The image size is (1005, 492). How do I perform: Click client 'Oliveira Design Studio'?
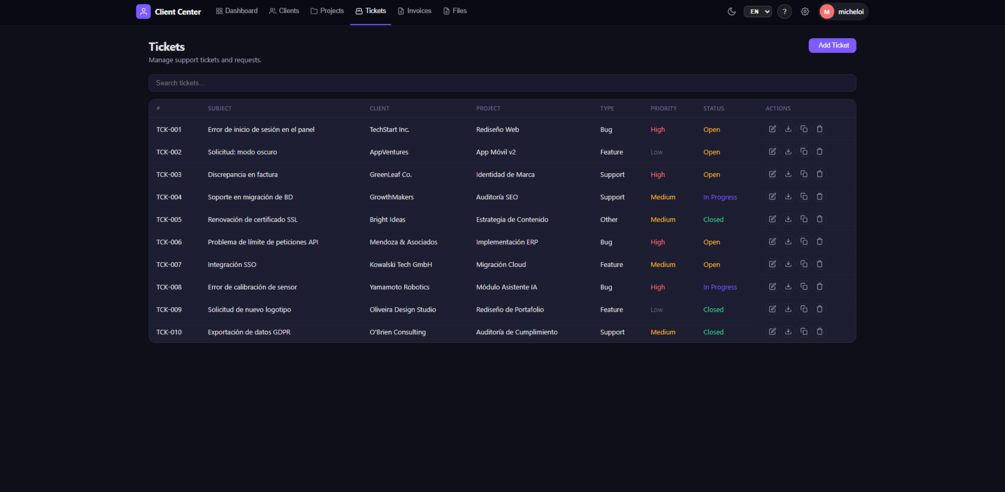click(403, 309)
